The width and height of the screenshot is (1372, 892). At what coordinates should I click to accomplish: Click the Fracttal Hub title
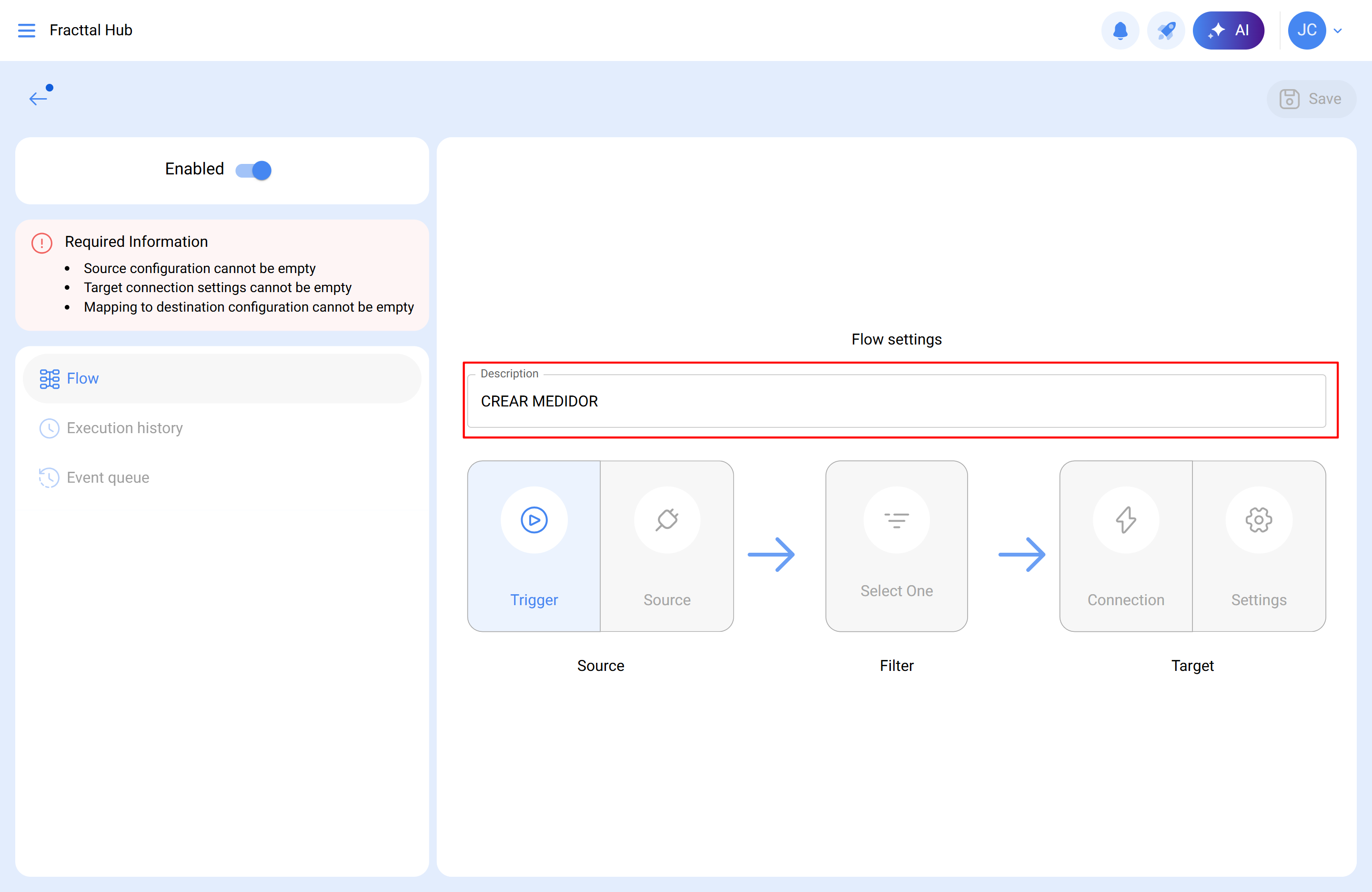tap(91, 30)
